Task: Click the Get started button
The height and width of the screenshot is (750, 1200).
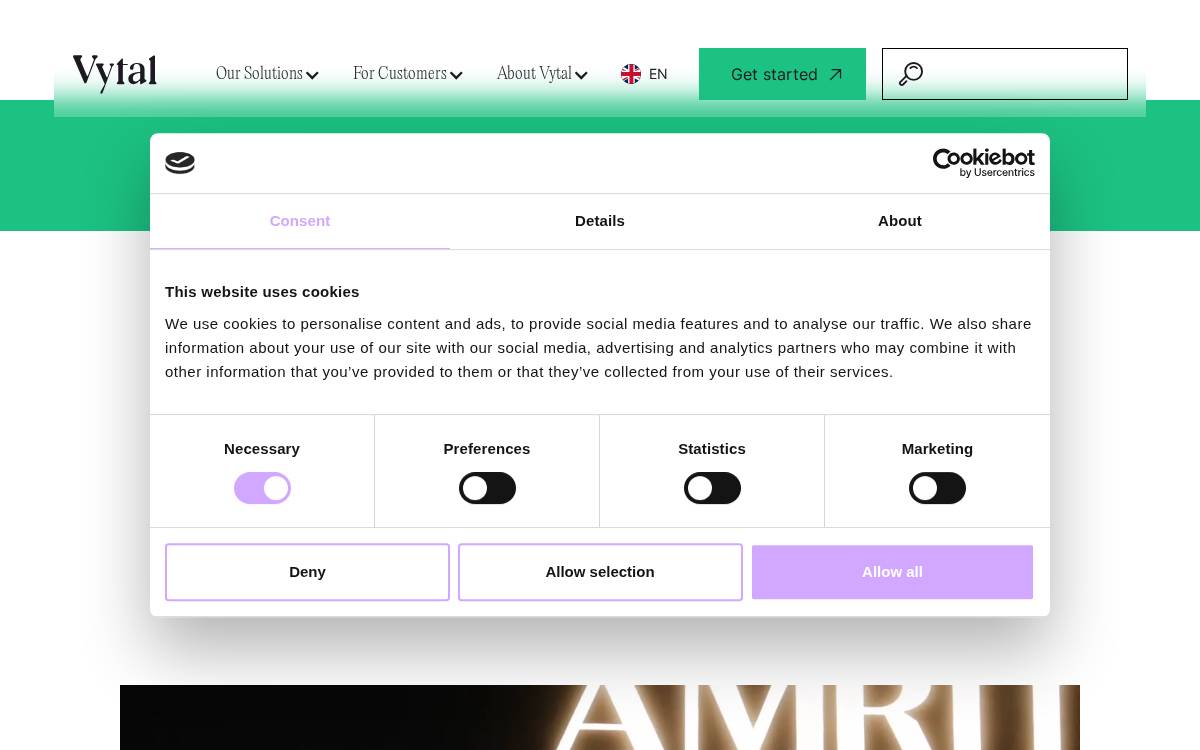Action: click(782, 74)
